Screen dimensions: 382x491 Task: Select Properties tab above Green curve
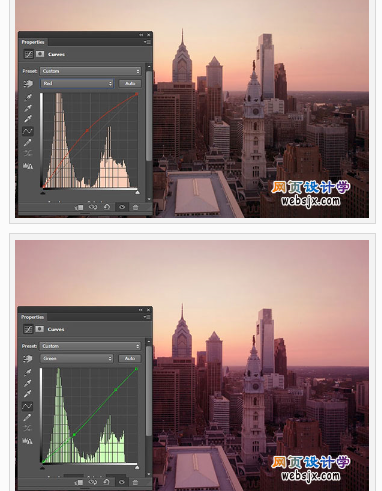(x=33, y=317)
